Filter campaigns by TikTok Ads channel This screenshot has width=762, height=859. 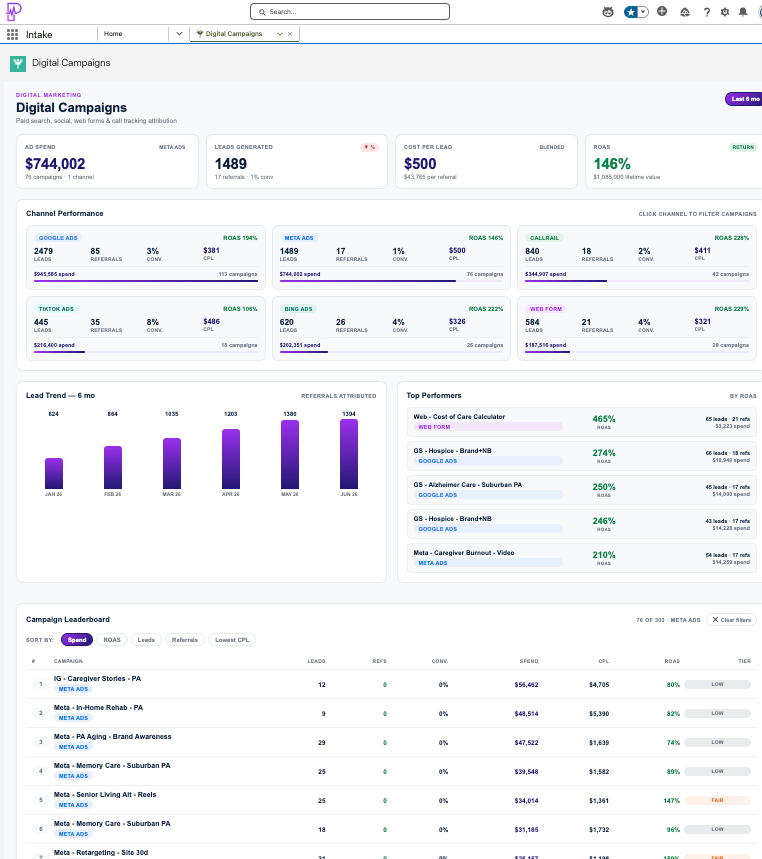(146, 328)
